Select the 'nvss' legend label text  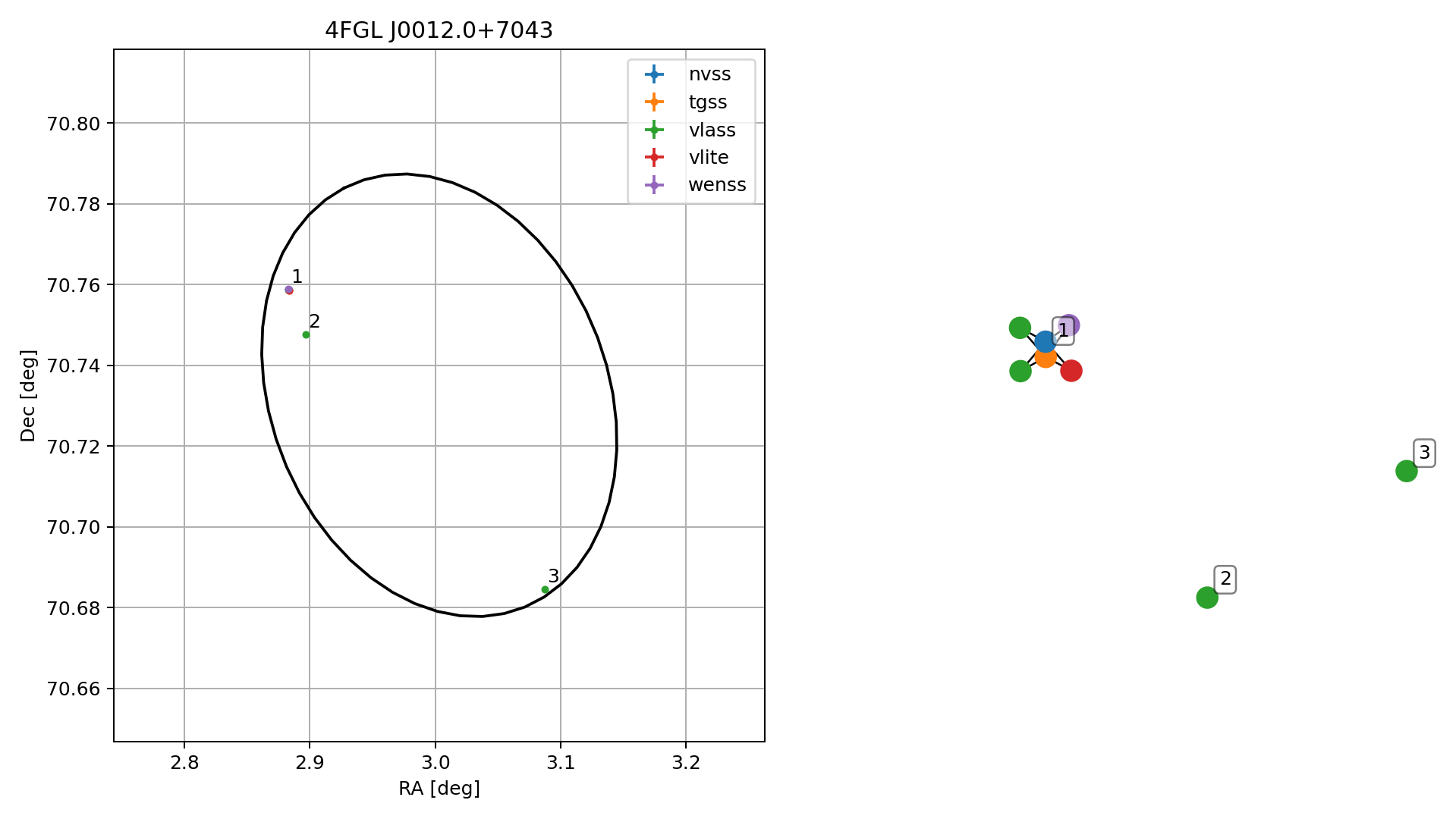[709, 74]
